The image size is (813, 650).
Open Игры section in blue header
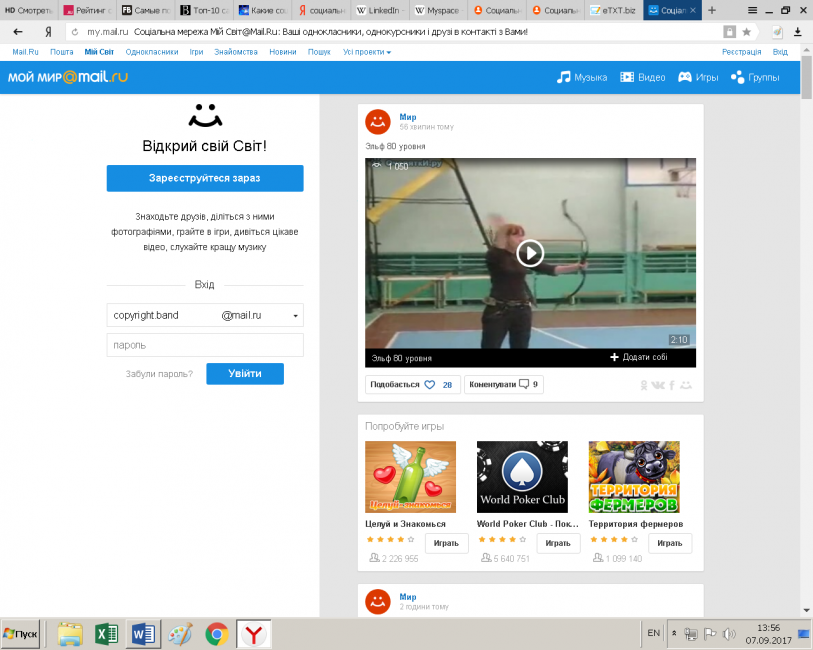tap(698, 77)
